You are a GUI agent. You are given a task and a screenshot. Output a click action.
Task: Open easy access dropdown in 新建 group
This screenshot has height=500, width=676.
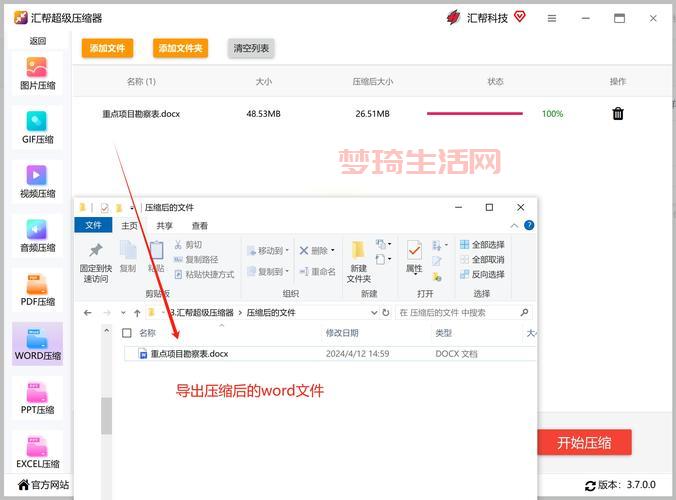(383, 259)
